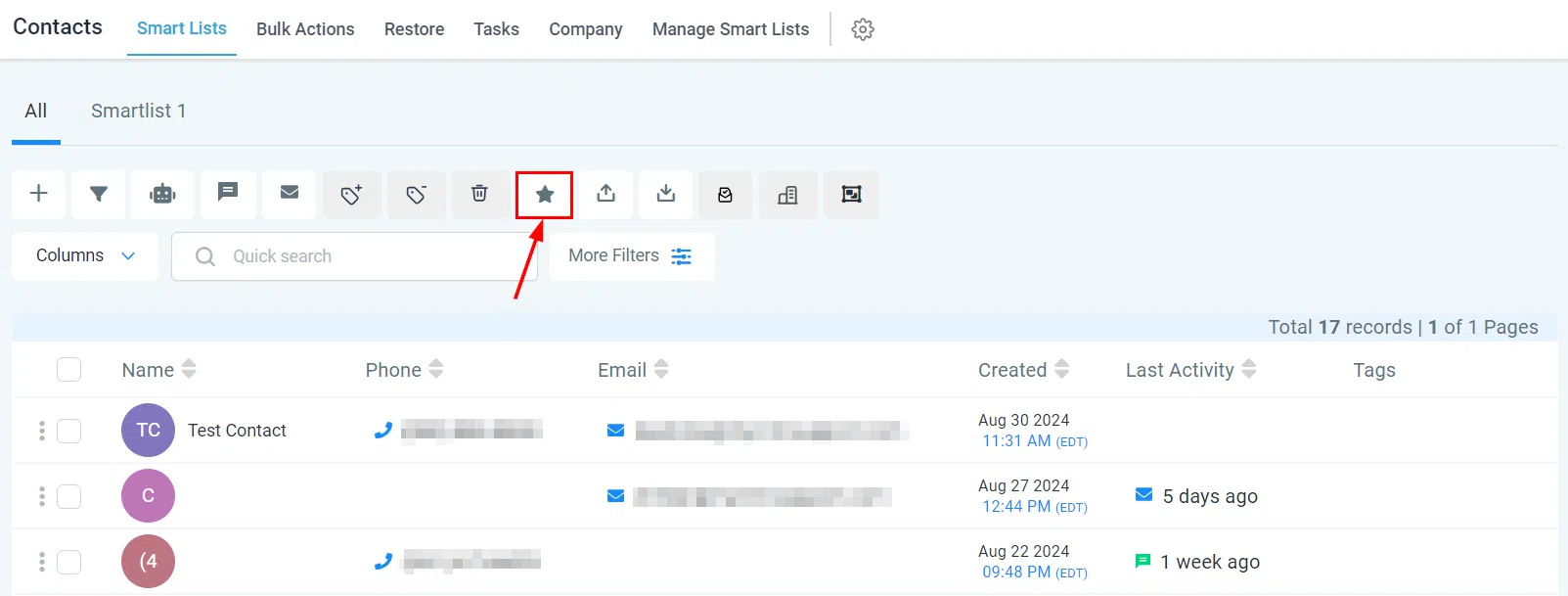Sort by Last Activity column arrows
This screenshot has height=596, width=1568.
click(1249, 369)
